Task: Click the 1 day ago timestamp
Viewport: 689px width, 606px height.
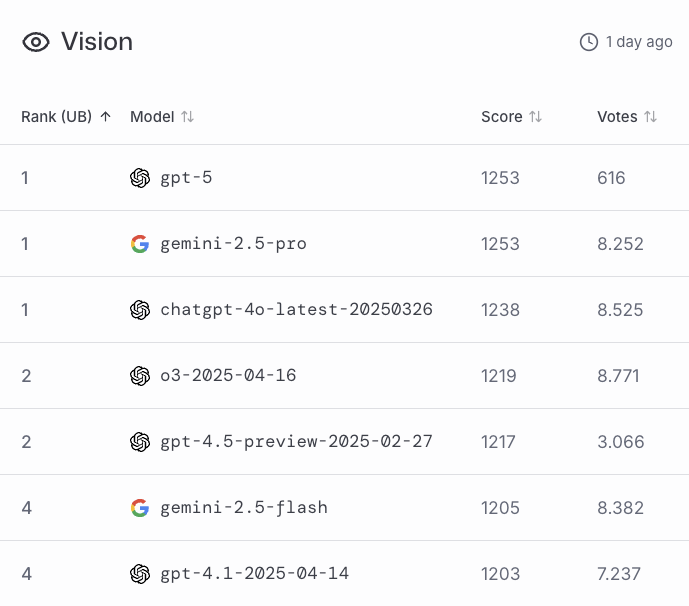Action: 639,42
